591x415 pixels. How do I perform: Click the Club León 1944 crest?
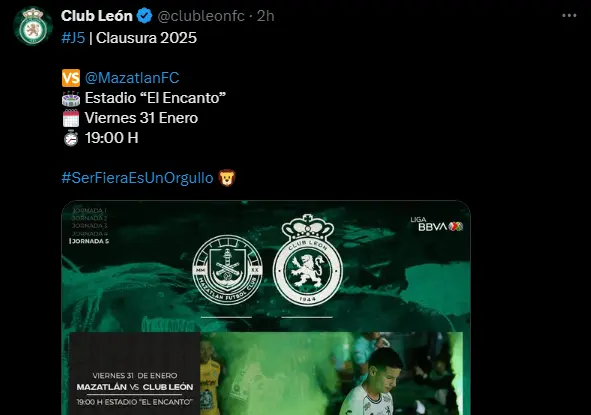point(308,260)
